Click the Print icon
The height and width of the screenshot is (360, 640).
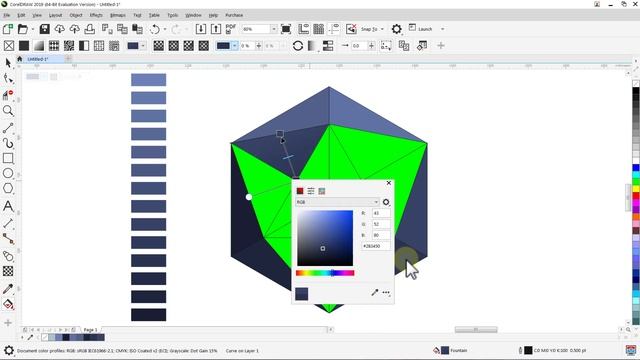90,29
